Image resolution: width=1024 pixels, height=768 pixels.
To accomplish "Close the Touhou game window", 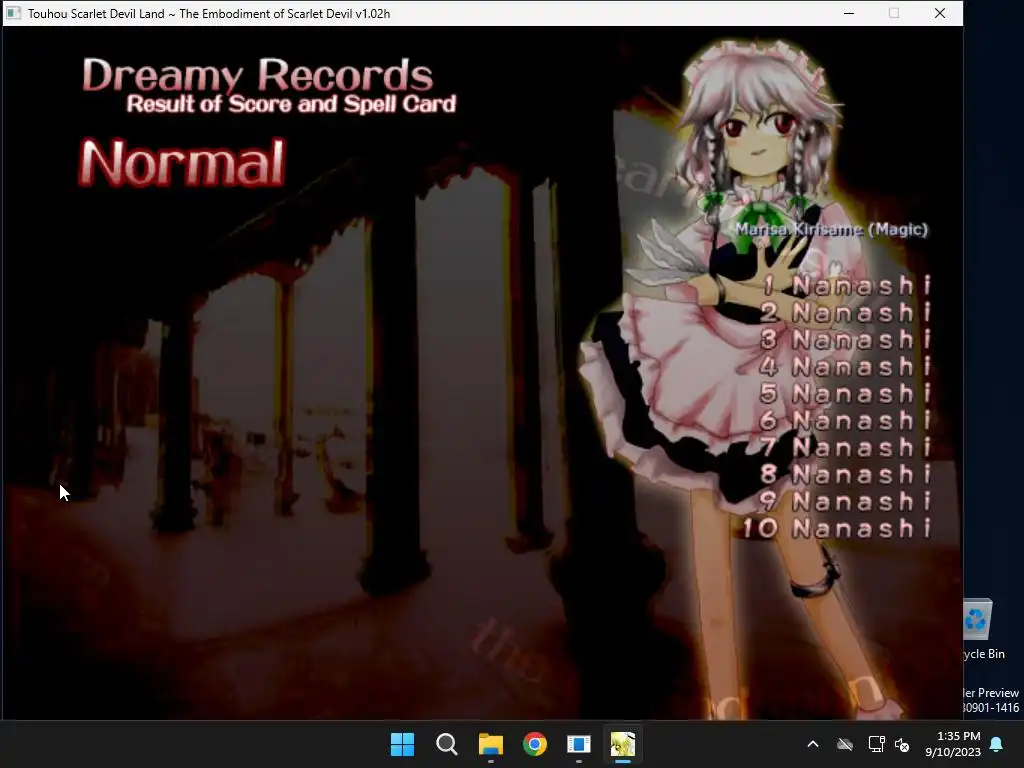I will click(940, 13).
